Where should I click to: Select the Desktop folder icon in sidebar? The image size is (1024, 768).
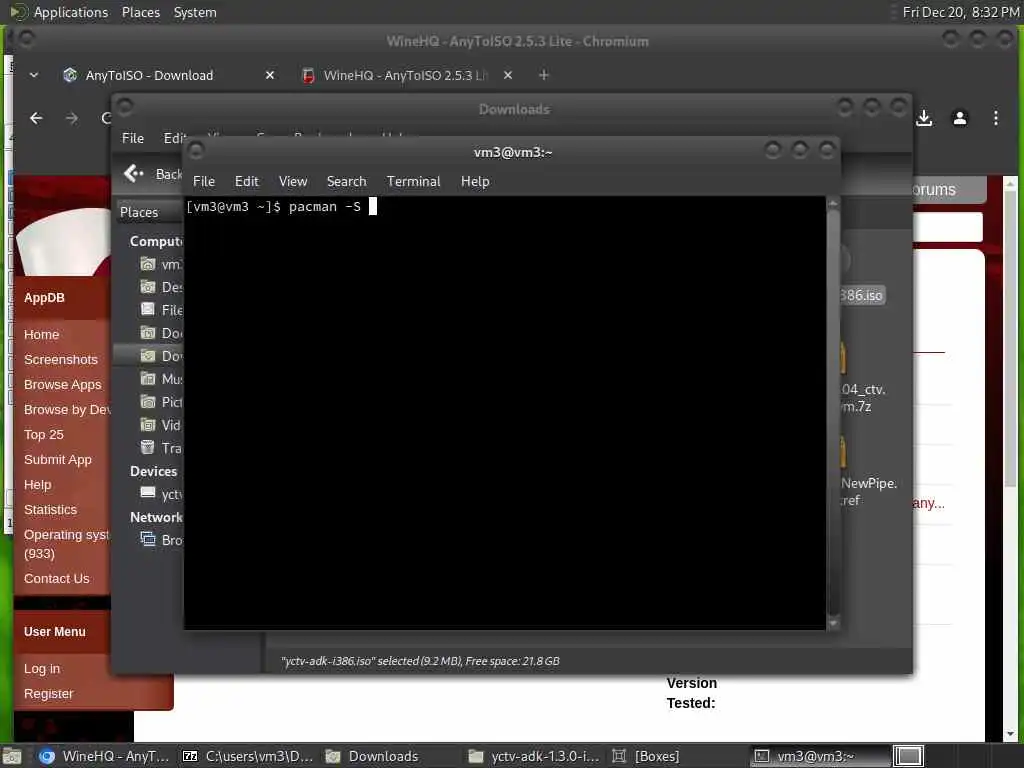pos(148,287)
